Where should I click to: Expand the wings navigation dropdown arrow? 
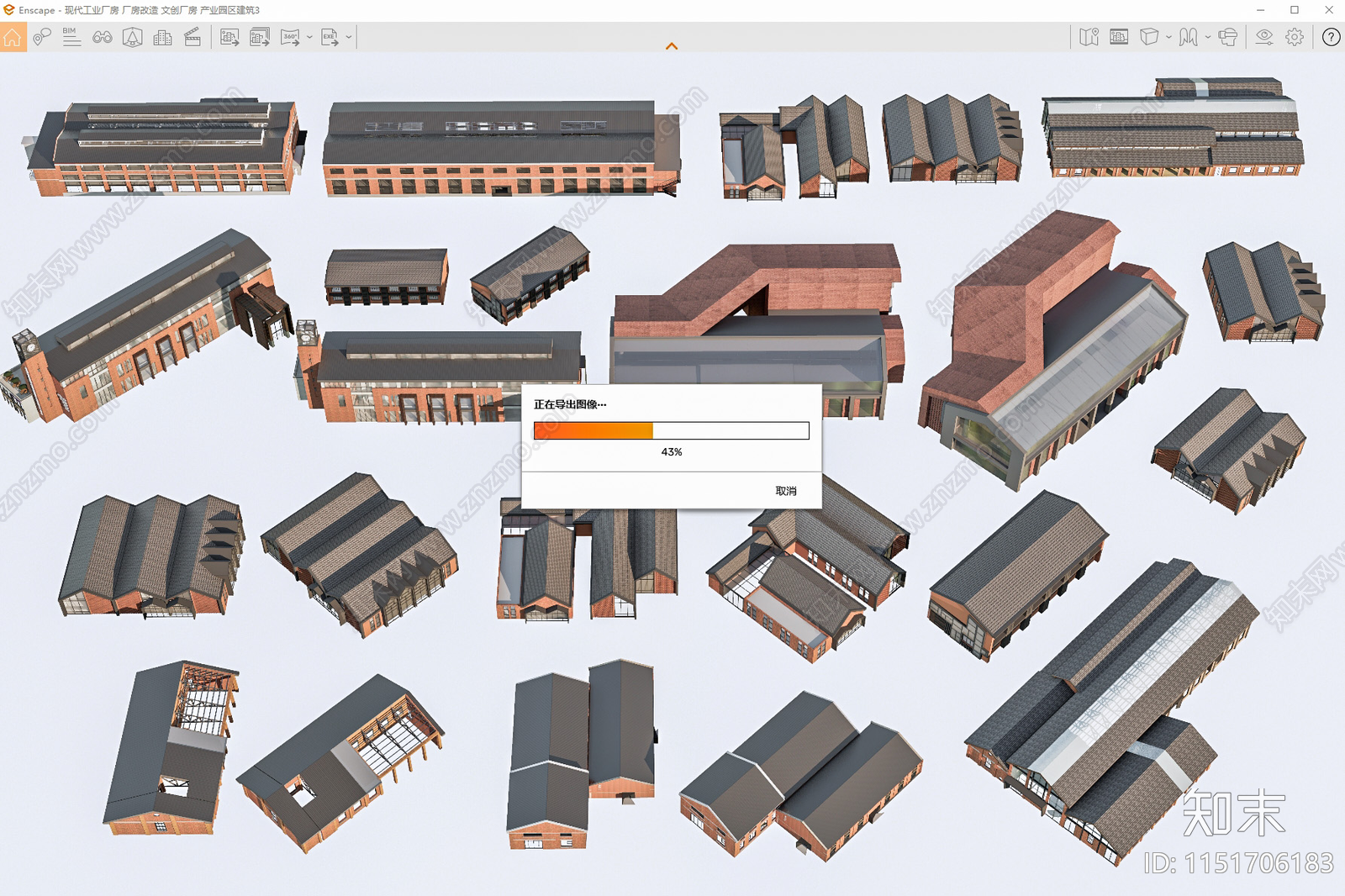tap(1208, 37)
